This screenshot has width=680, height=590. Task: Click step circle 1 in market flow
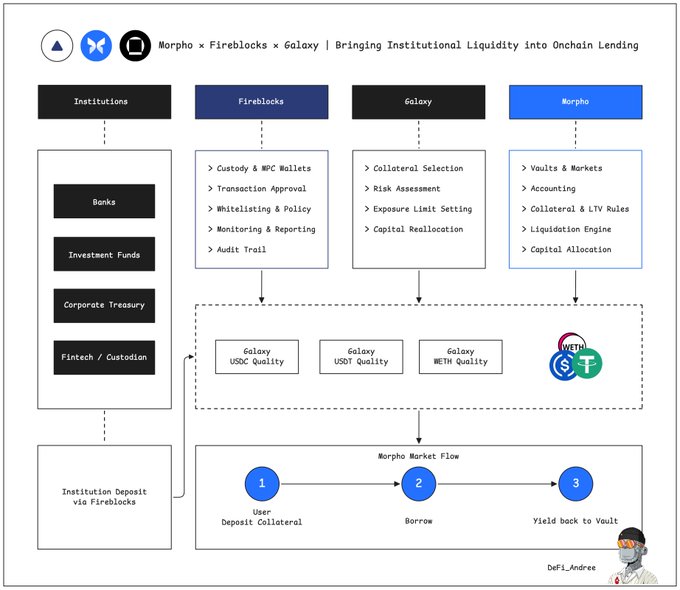click(262, 484)
